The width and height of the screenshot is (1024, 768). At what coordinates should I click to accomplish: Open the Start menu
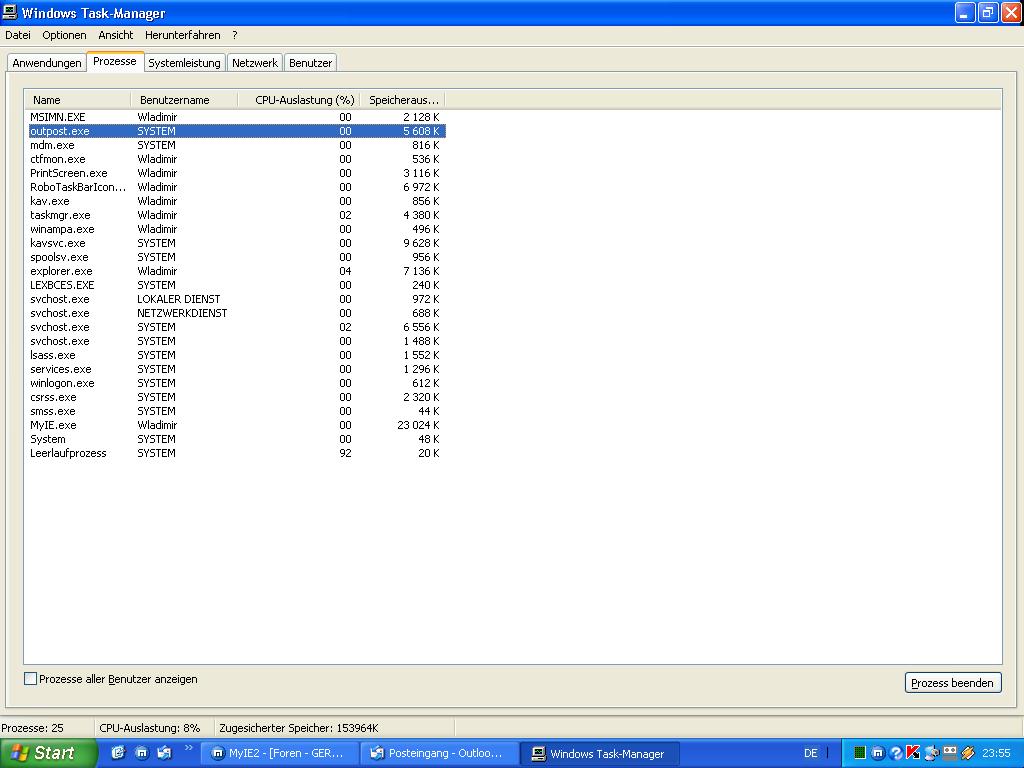48,753
